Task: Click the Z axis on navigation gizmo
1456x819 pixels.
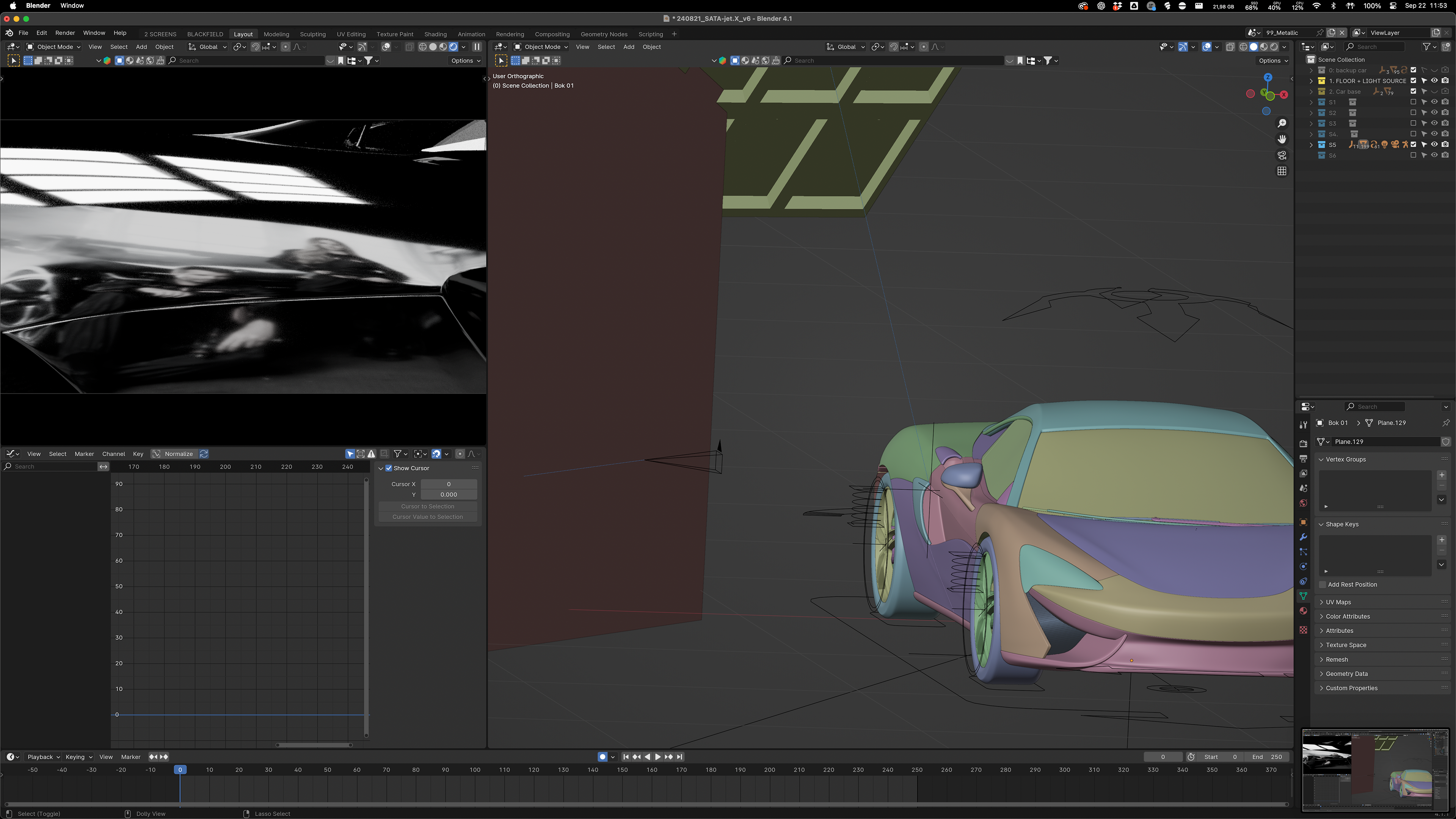Action: pyautogui.click(x=1268, y=77)
